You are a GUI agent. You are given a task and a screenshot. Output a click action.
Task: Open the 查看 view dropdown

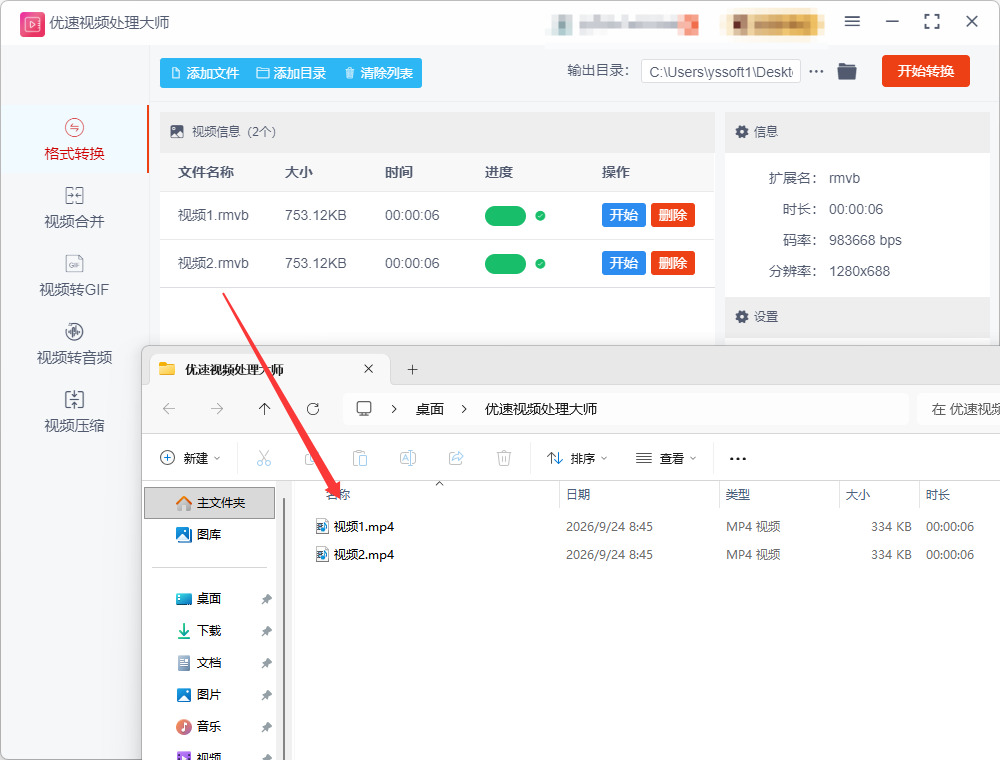coord(666,458)
